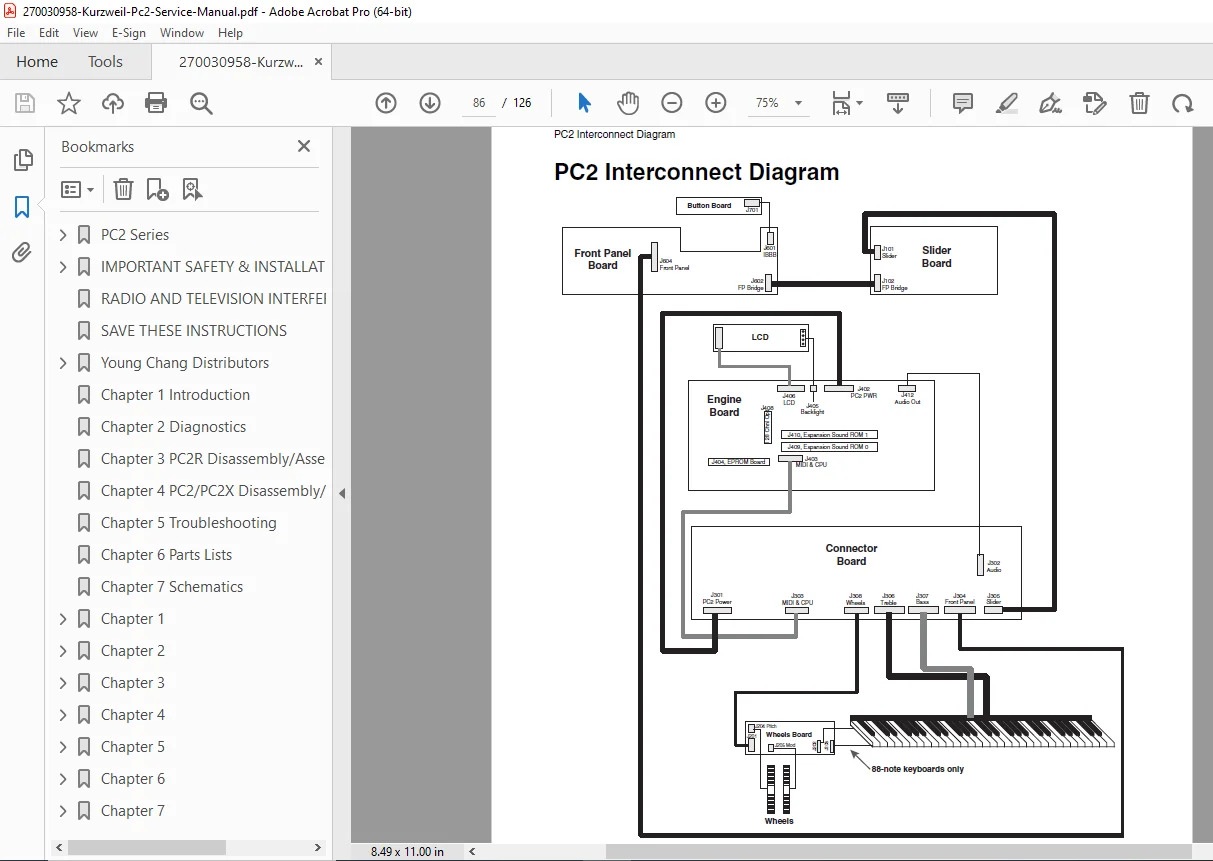Expand the Chapter 5 bookmark arrow
Viewport: 1213px width, 861px height.
[x=63, y=747]
